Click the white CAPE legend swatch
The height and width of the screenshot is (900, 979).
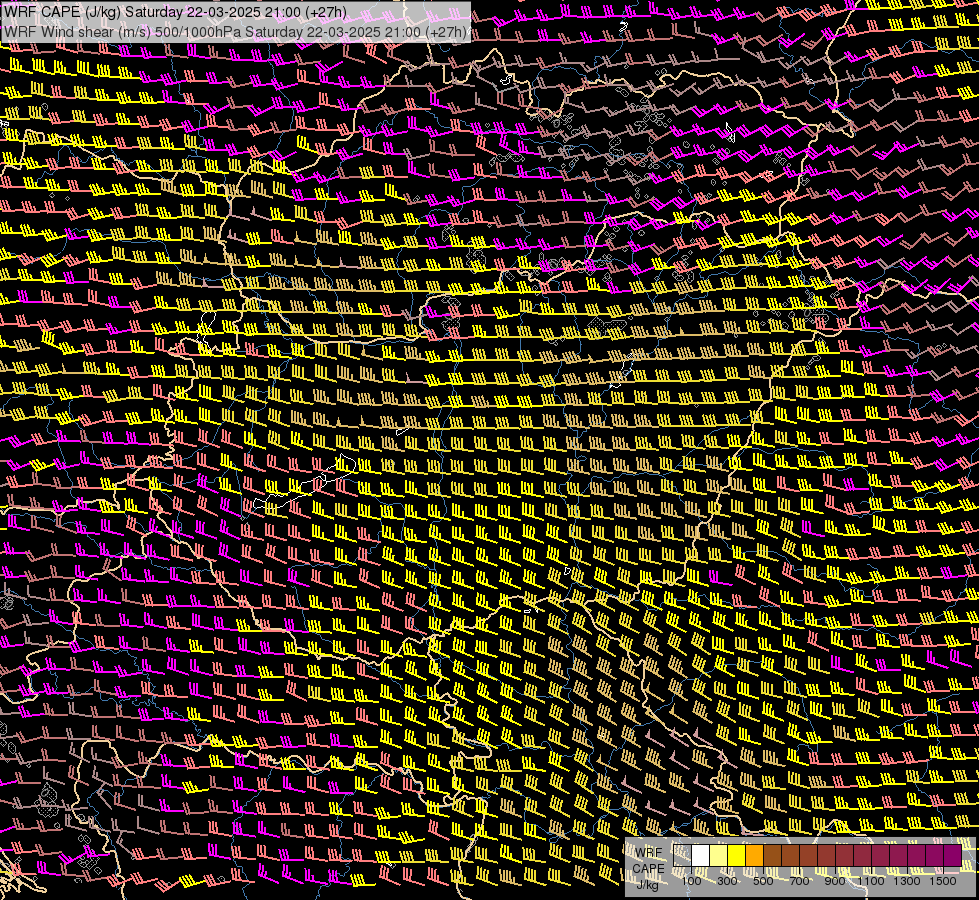[x=701, y=855]
